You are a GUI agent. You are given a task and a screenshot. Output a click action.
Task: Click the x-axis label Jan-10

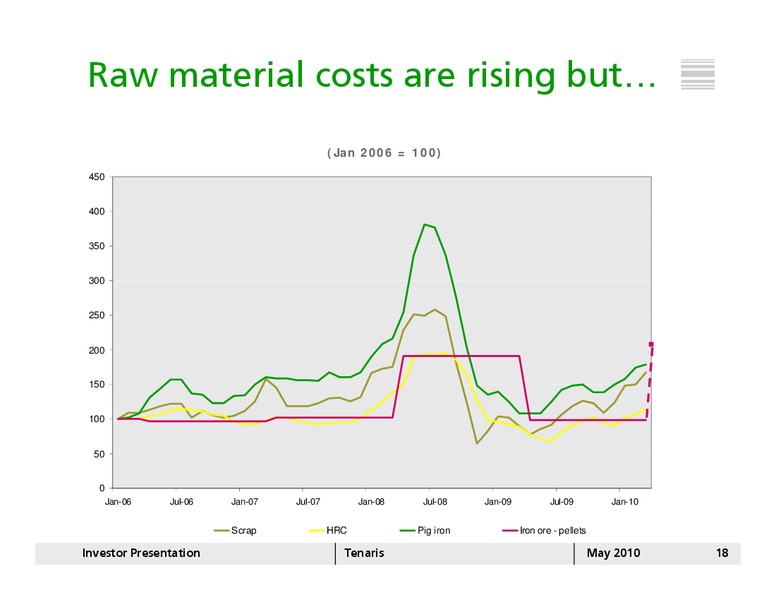(x=625, y=501)
